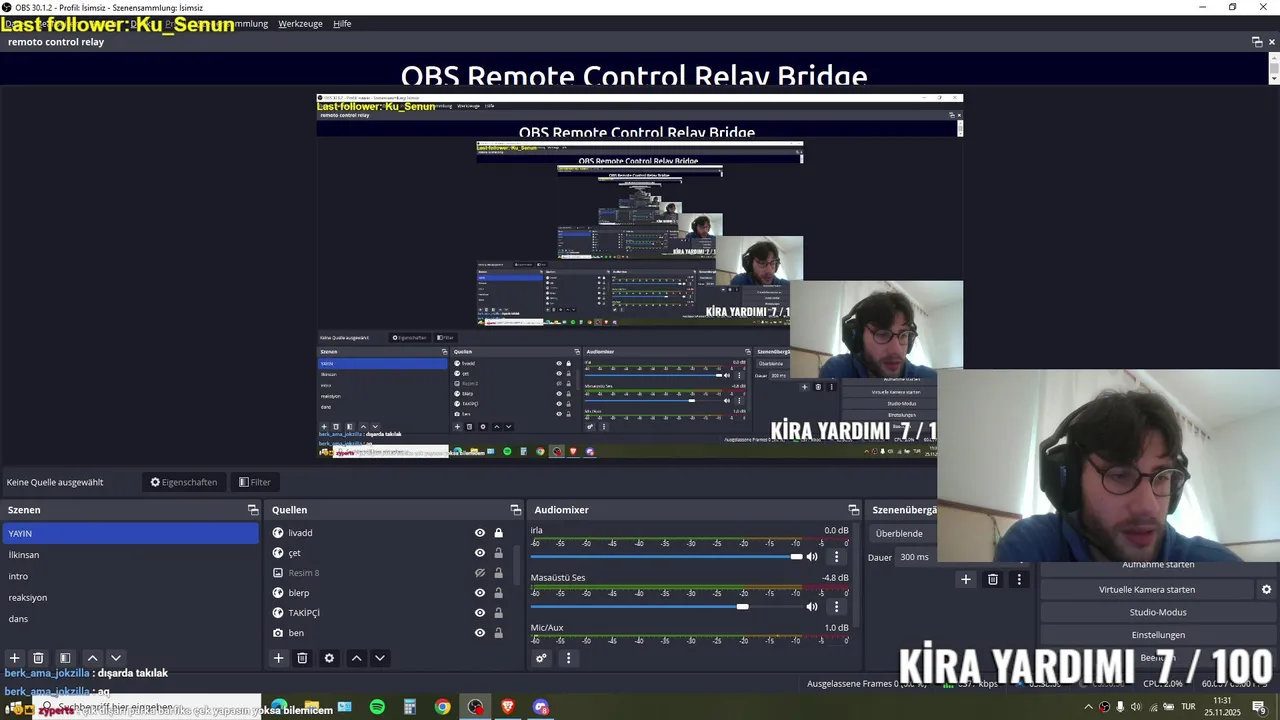Move the scene down with the arrow
This screenshot has width=1280, height=720.
tap(116, 658)
